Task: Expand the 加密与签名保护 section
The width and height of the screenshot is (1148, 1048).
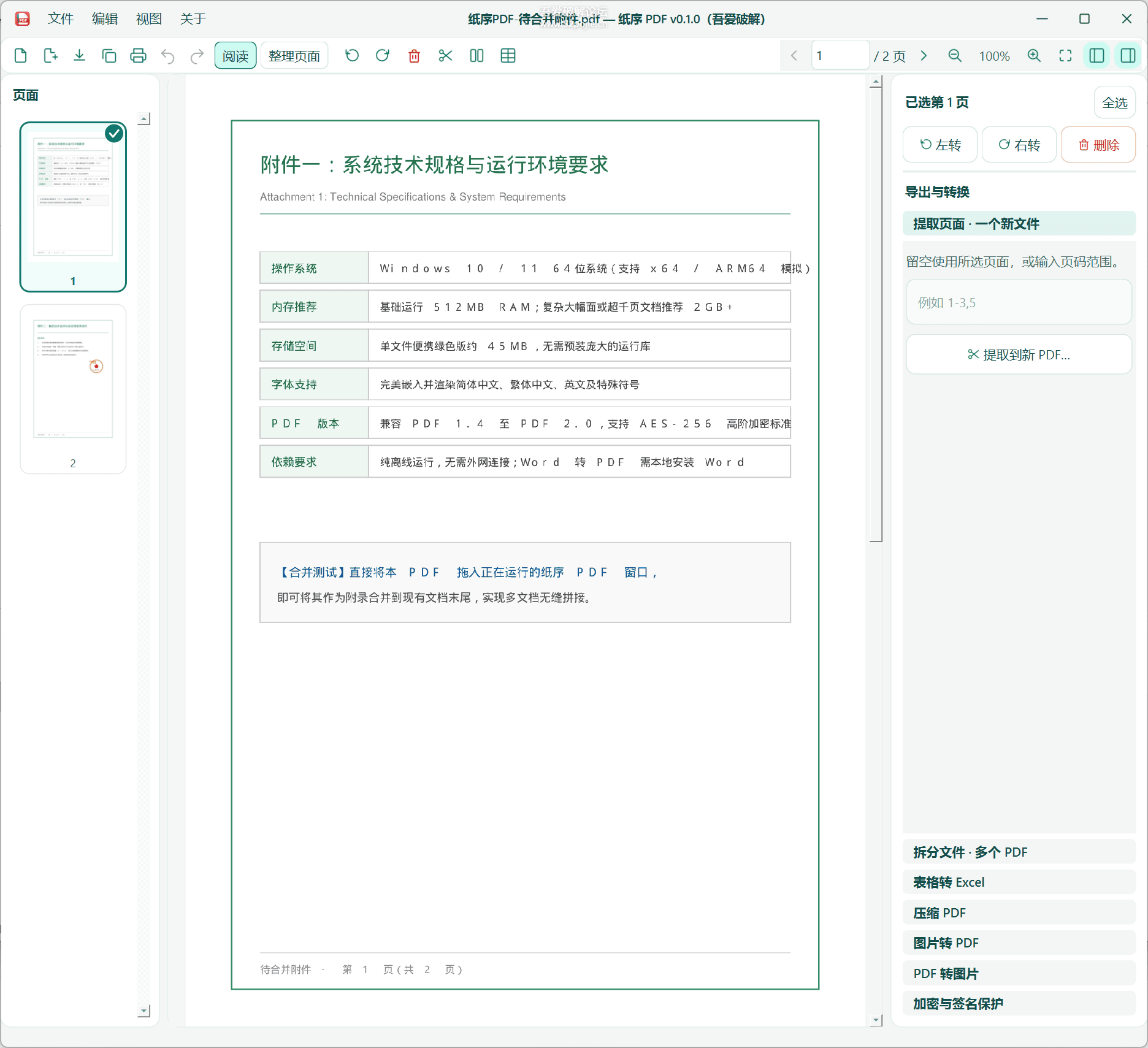Action: 1019,1003
